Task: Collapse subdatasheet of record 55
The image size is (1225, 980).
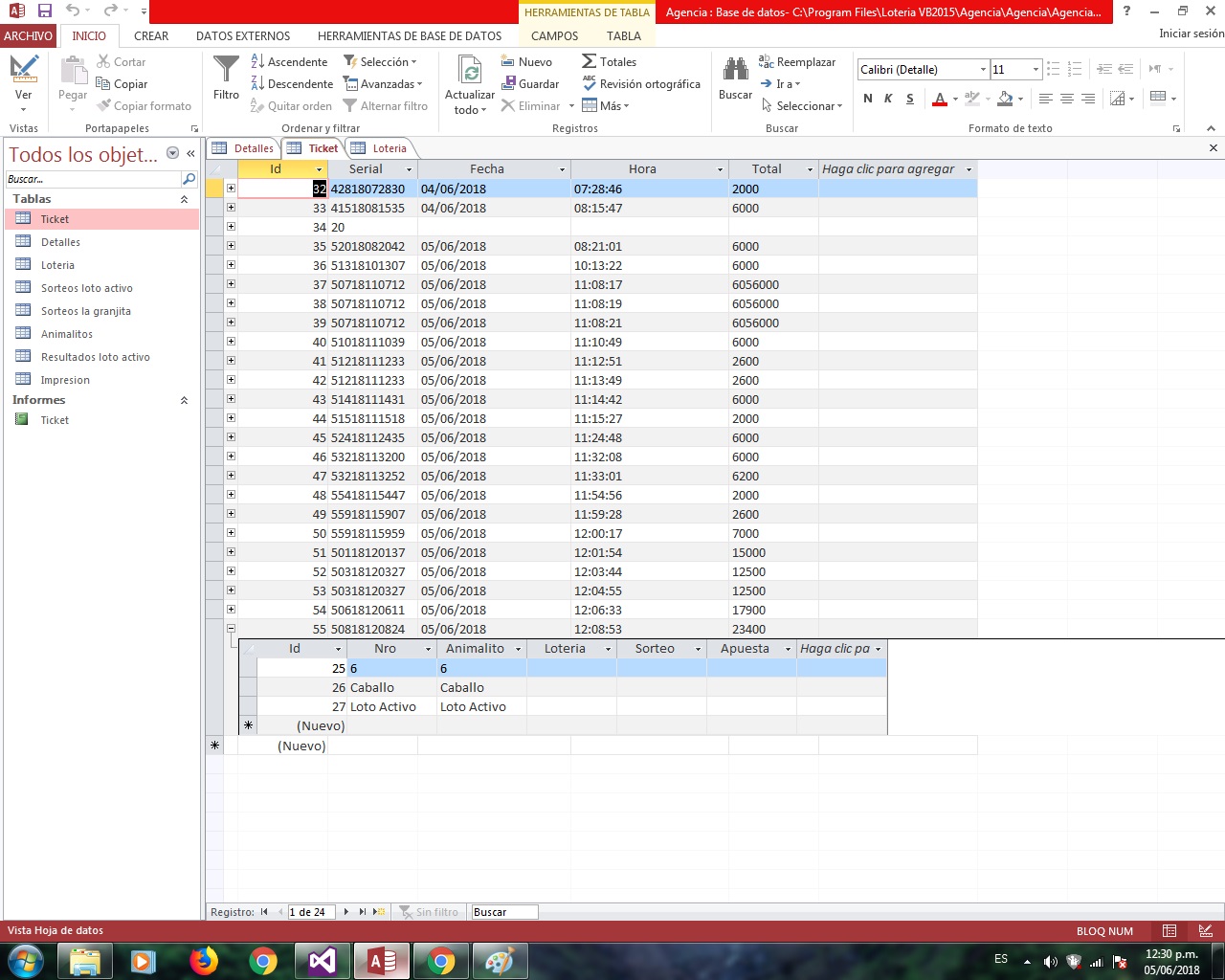Action: coord(231,629)
